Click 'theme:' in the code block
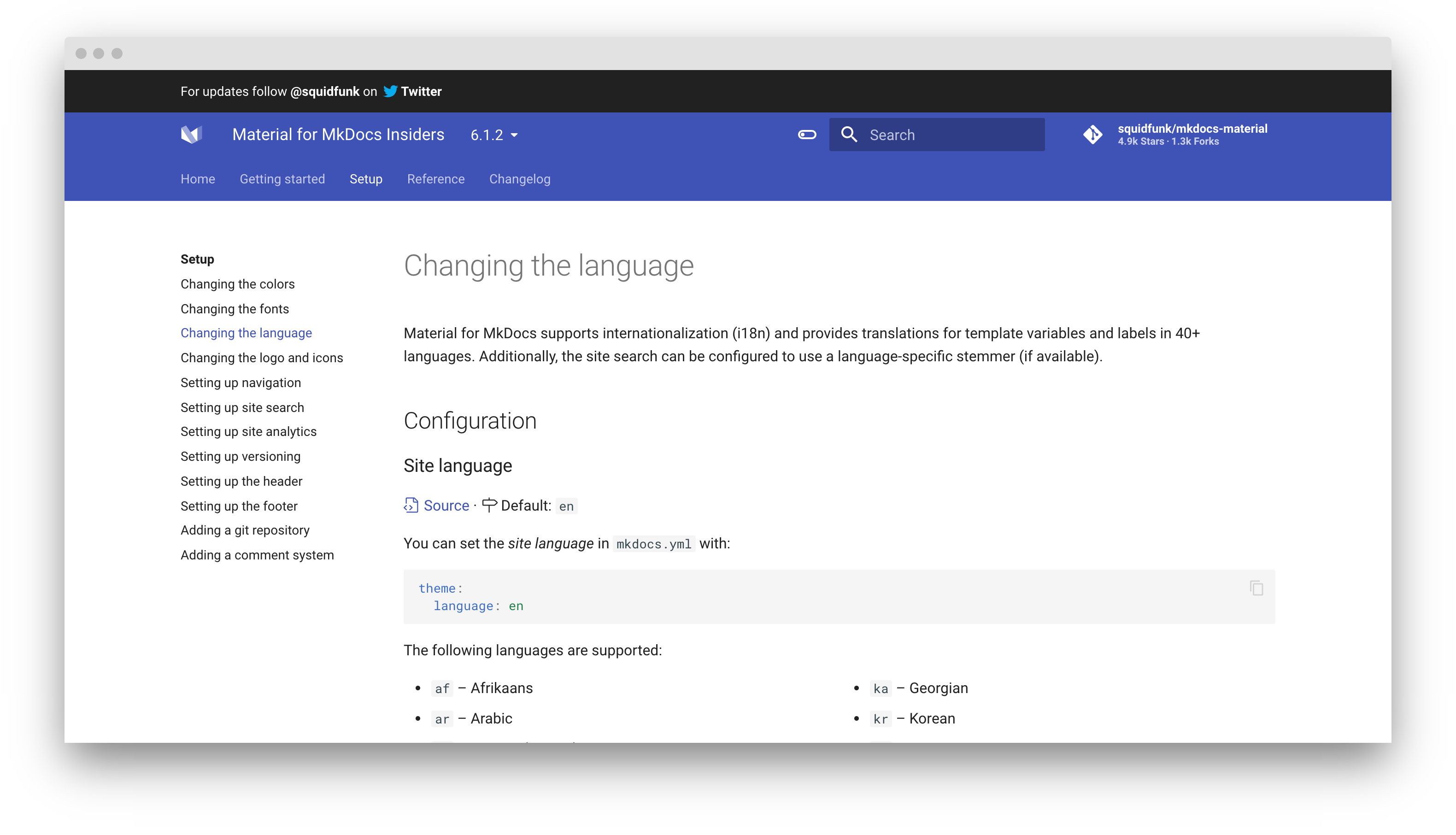The width and height of the screenshot is (1456, 835). pos(440,588)
